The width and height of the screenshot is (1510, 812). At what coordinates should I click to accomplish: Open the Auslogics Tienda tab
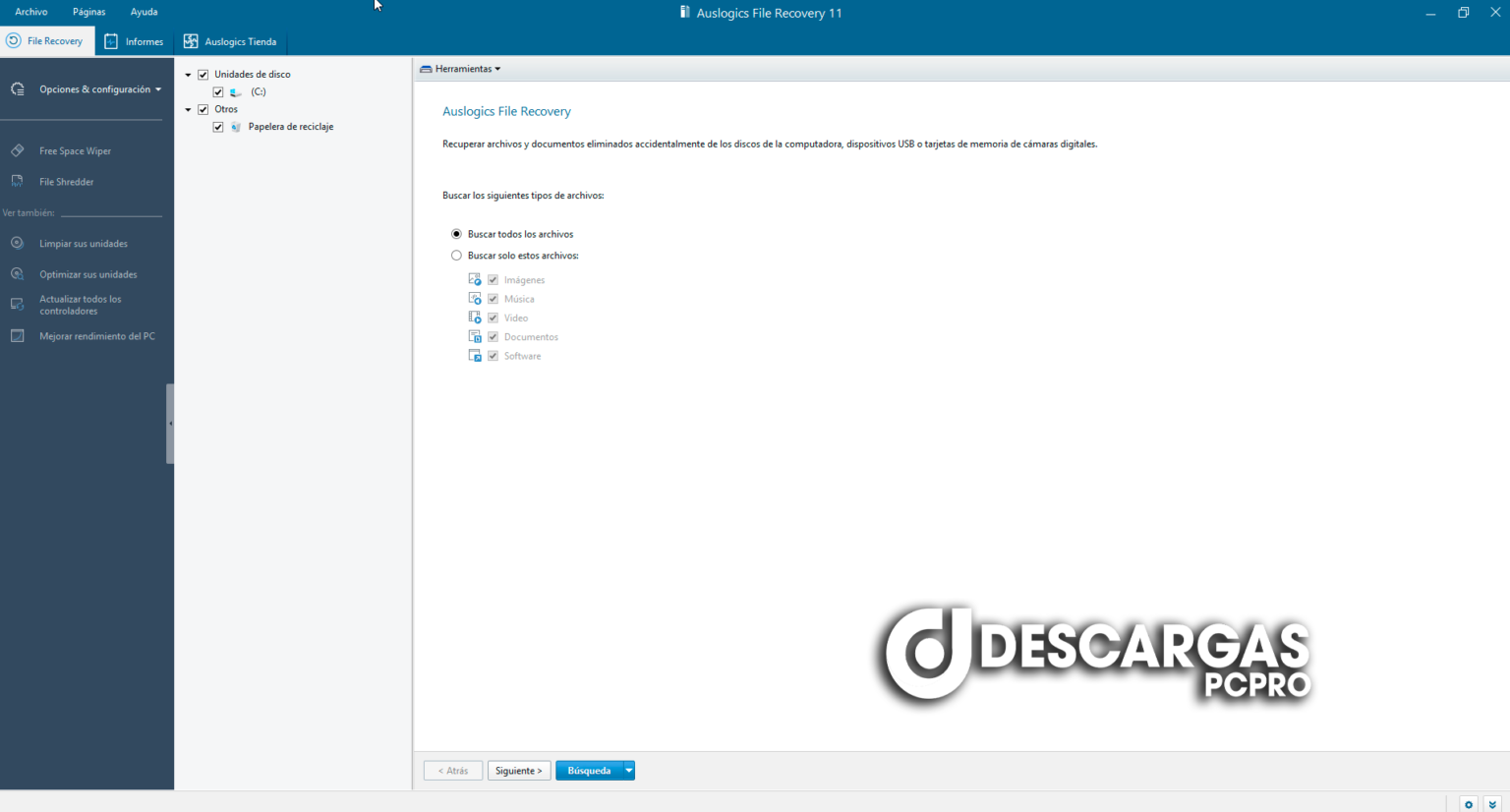(x=231, y=41)
